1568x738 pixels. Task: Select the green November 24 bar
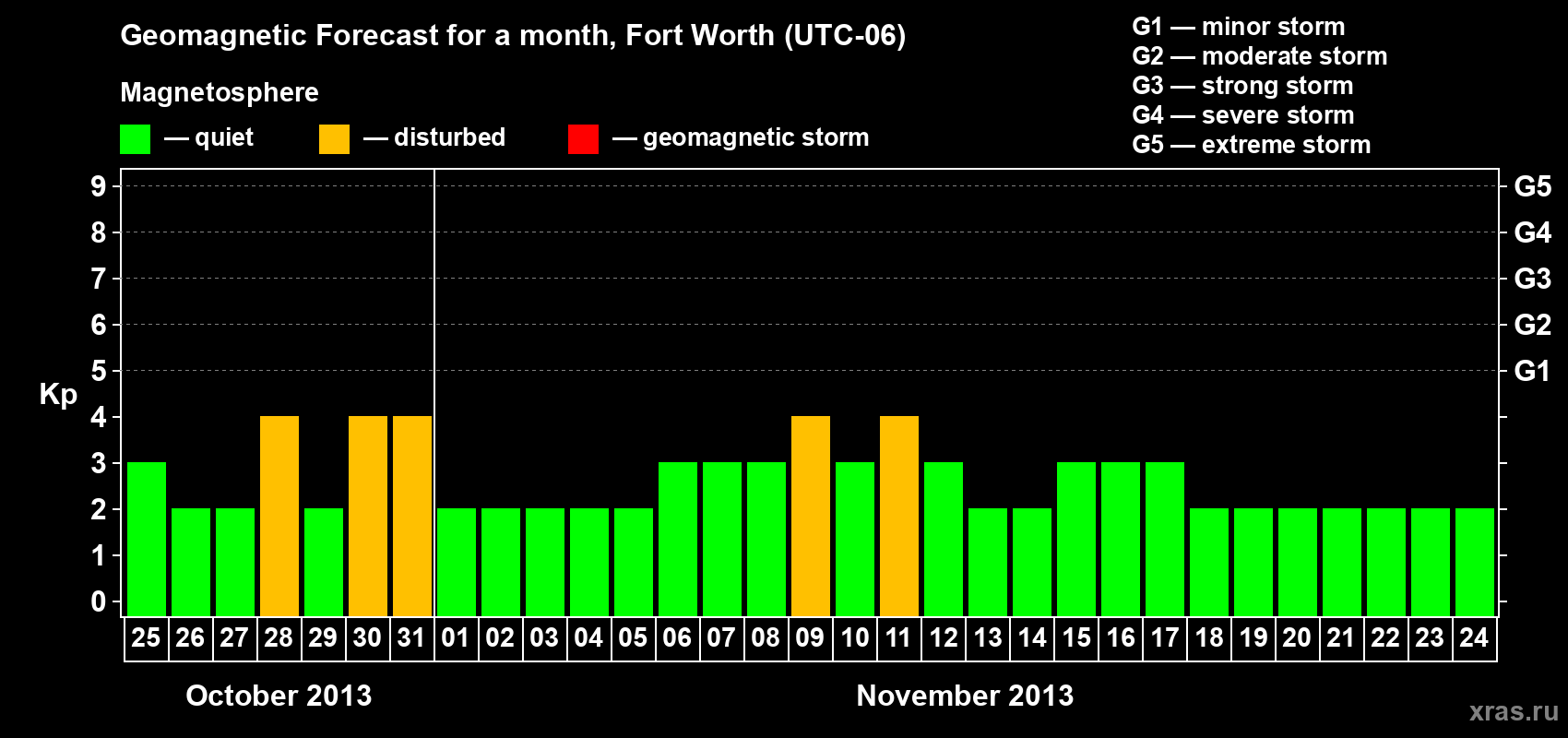[1475, 563]
